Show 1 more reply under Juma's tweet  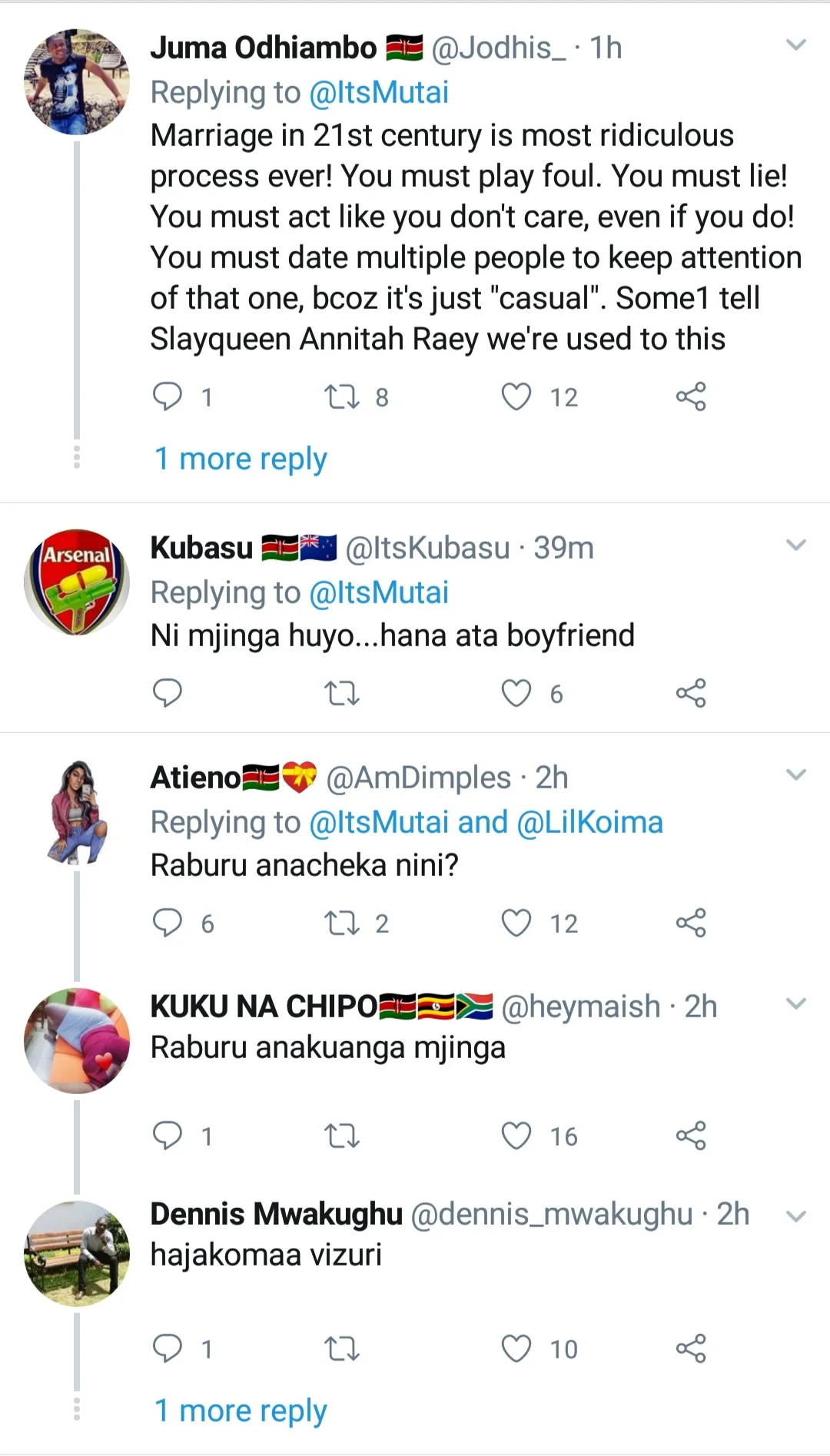241,459
